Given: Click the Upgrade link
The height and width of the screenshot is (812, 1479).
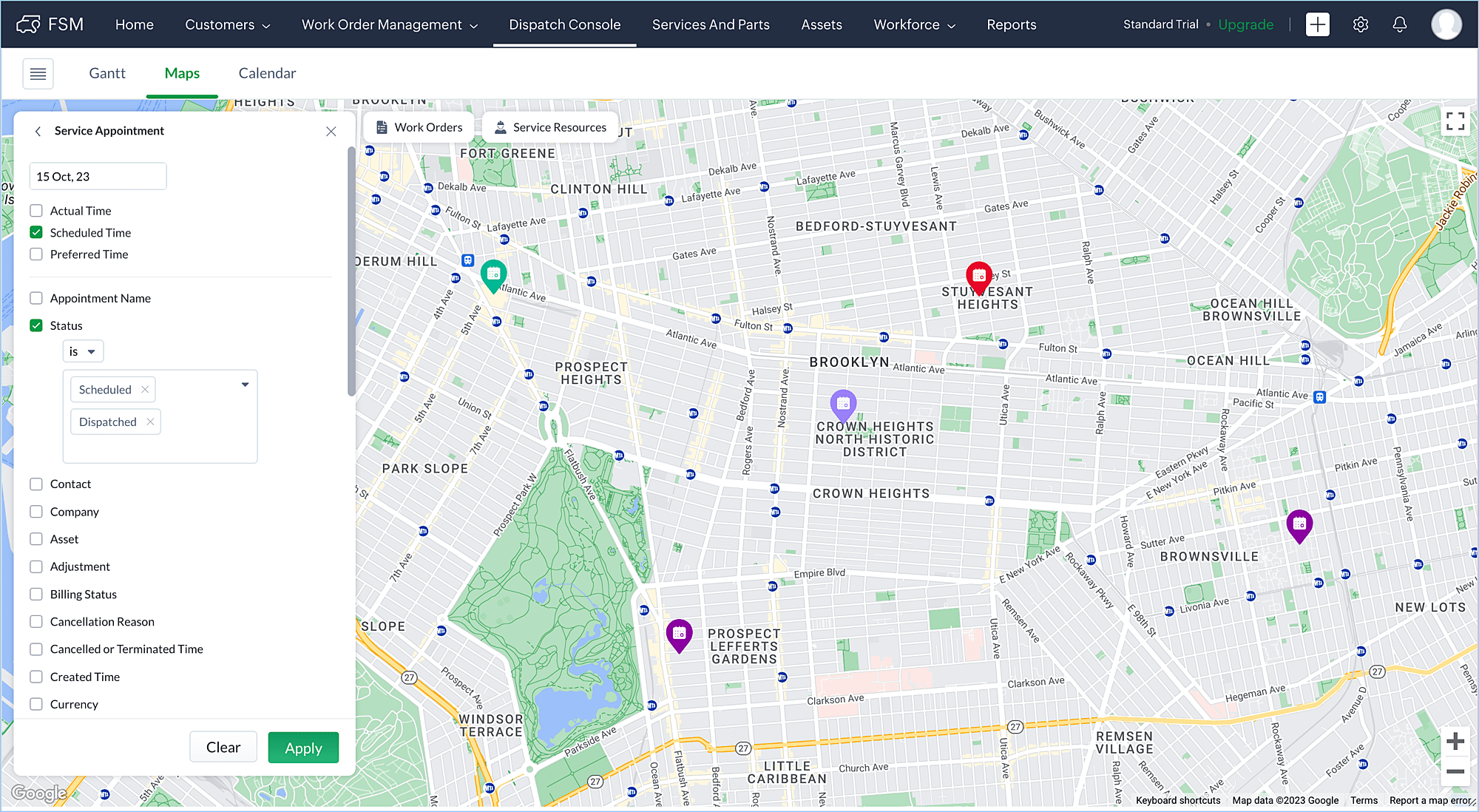Looking at the screenshot, I should 1245,24.
